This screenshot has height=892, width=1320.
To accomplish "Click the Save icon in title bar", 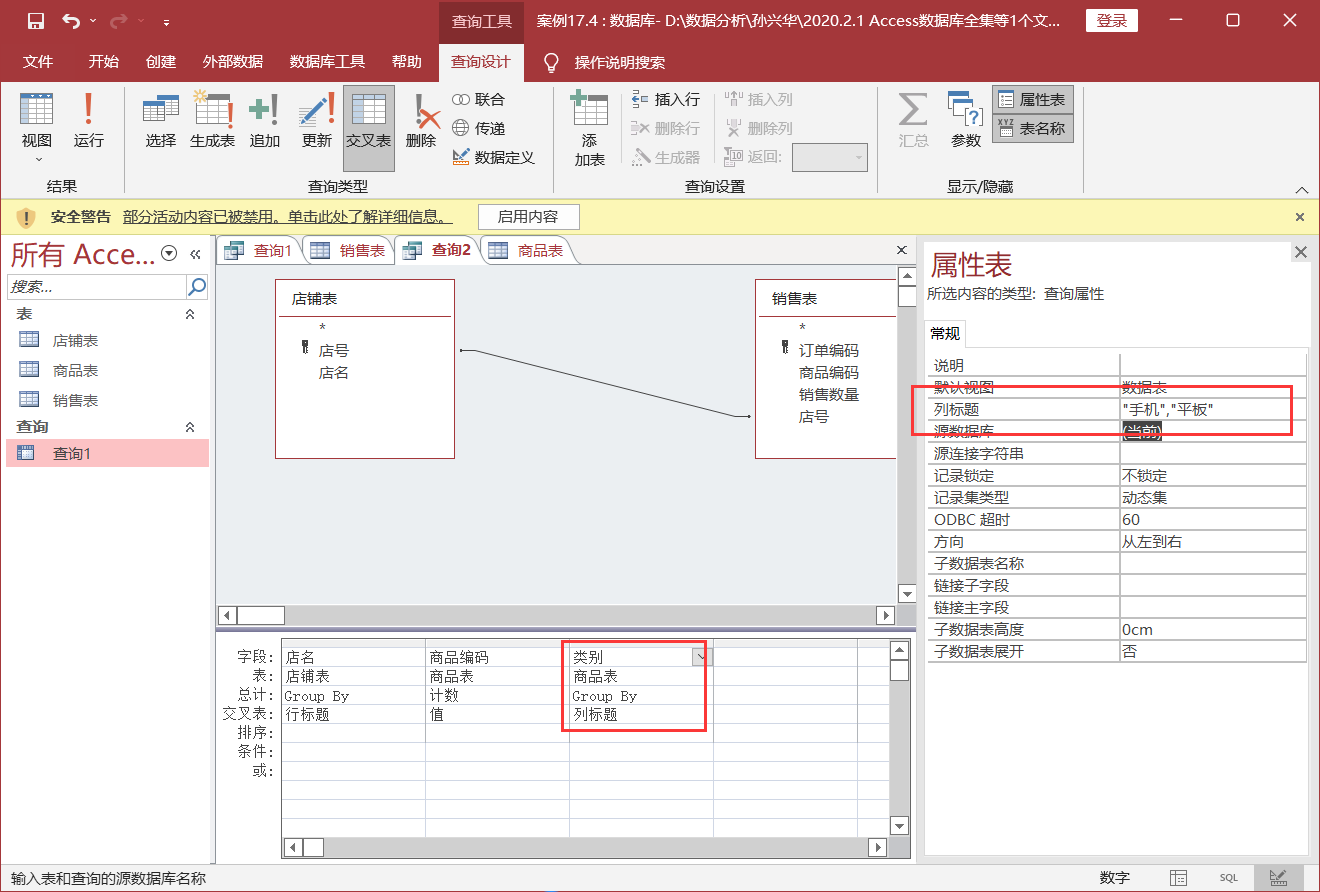I will tap(35, 21).
